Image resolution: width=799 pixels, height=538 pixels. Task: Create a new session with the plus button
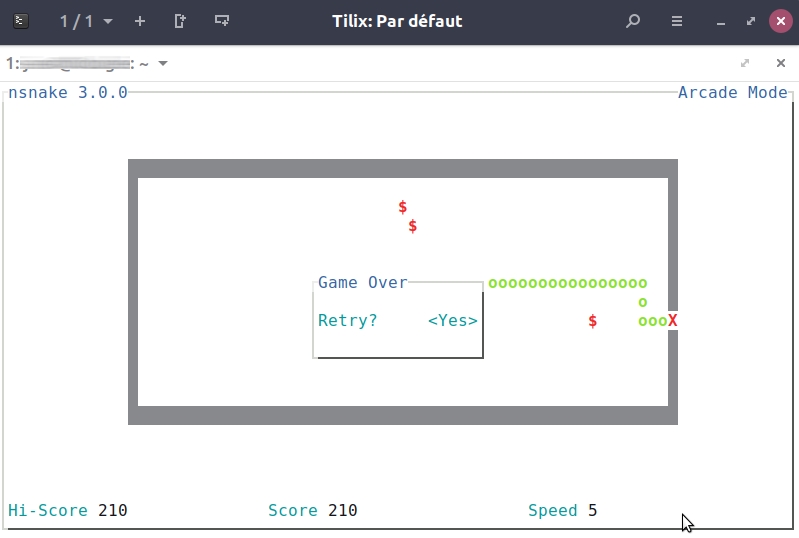pyautogui.click(x=139, y=21)
